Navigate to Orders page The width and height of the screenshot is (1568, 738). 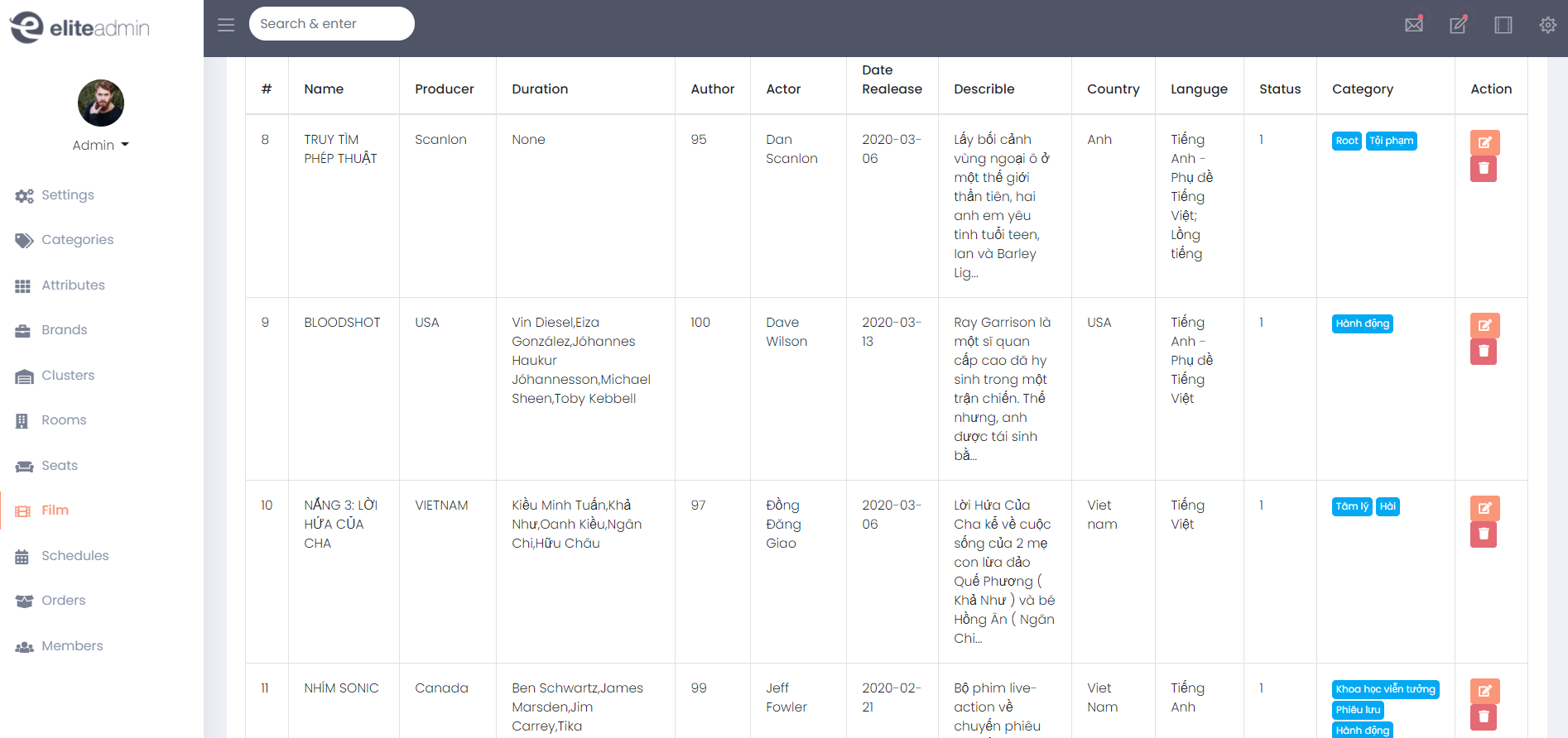point(63,601)
